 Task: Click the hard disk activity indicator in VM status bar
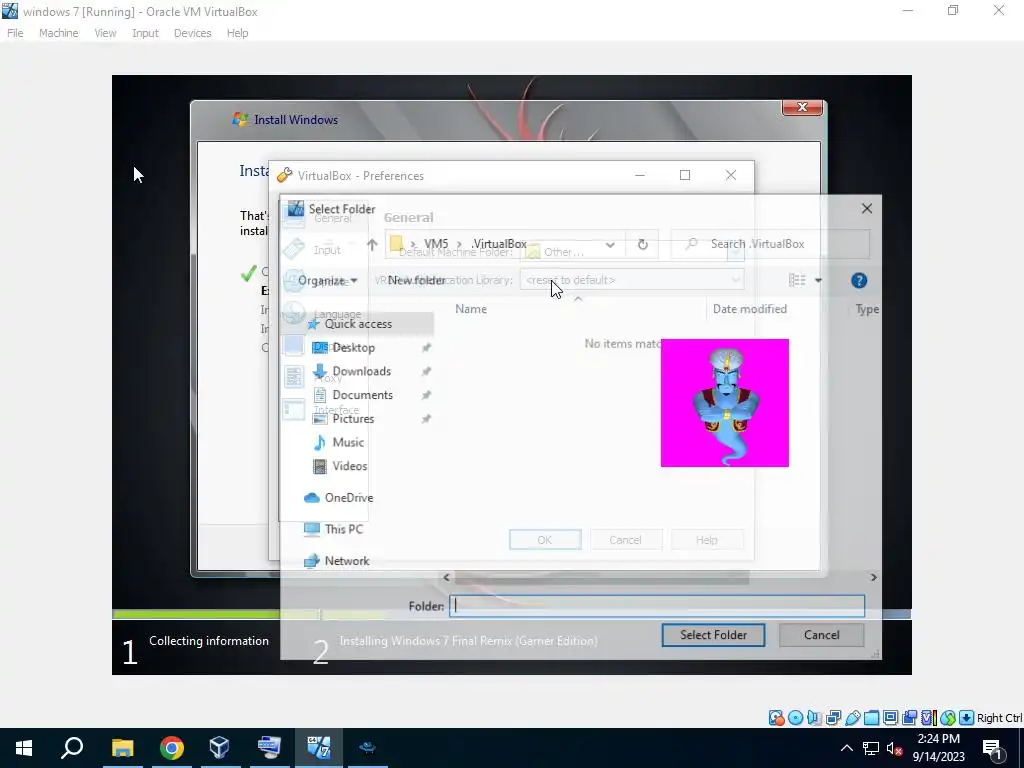coord(776,718)
